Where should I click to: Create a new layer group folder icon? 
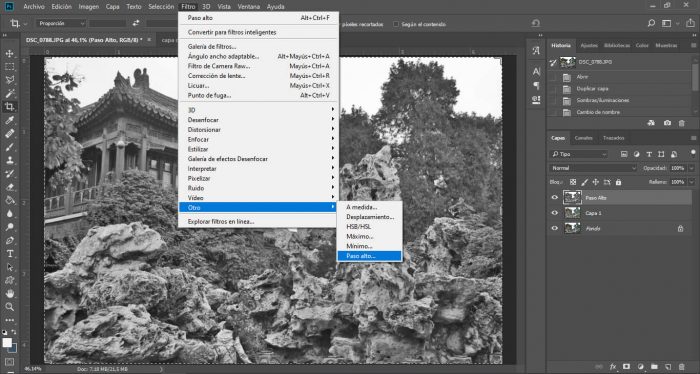[x=654, y=366]
